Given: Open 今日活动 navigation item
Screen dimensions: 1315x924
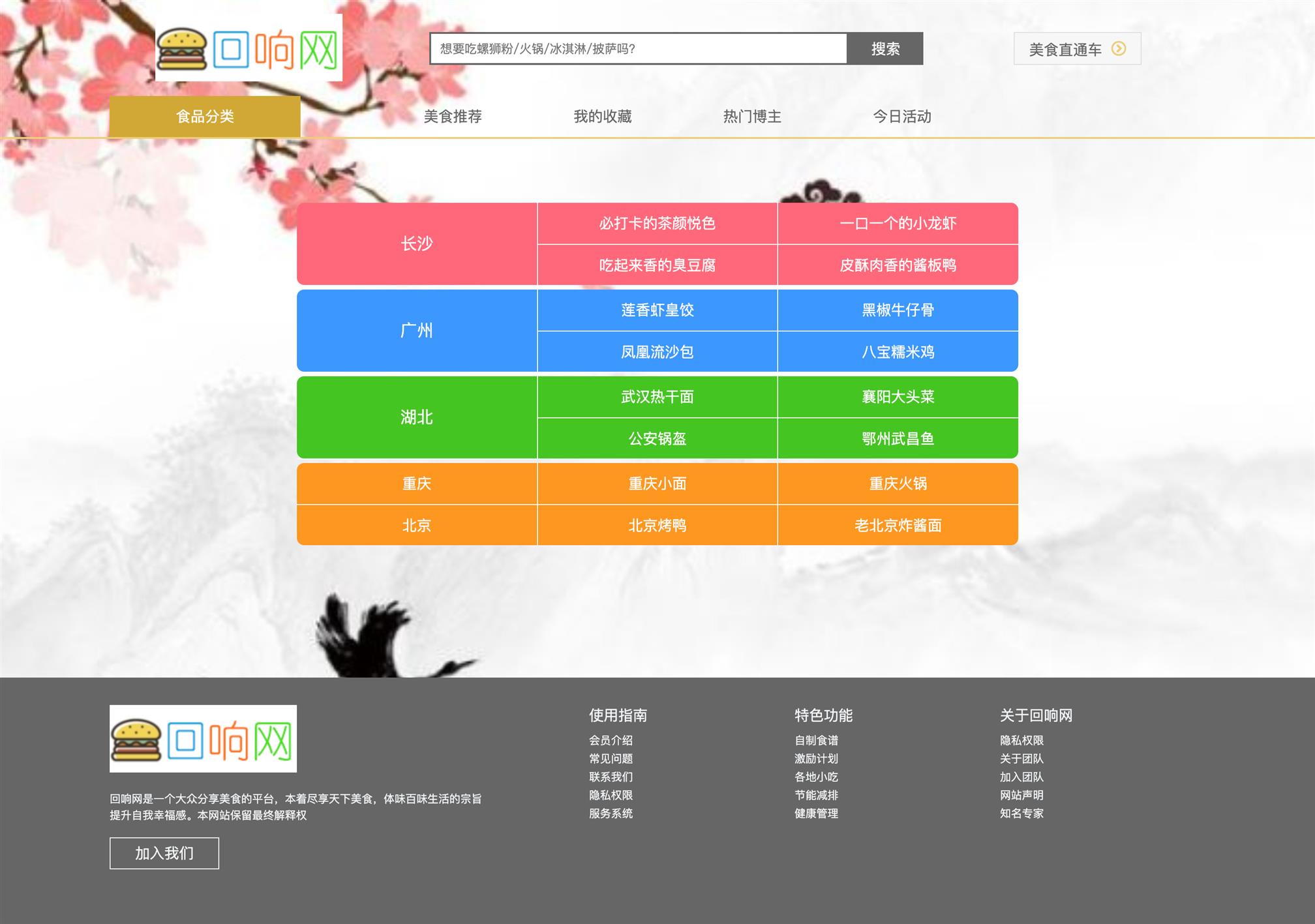Looking at the screenshot, I should coord(902,117).
